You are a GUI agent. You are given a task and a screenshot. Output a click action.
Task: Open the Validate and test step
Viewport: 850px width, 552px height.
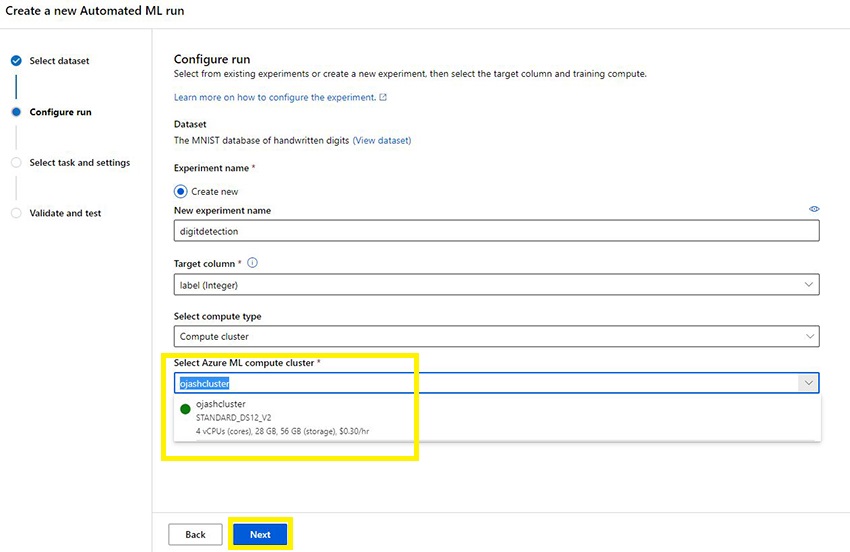(65, 213)
